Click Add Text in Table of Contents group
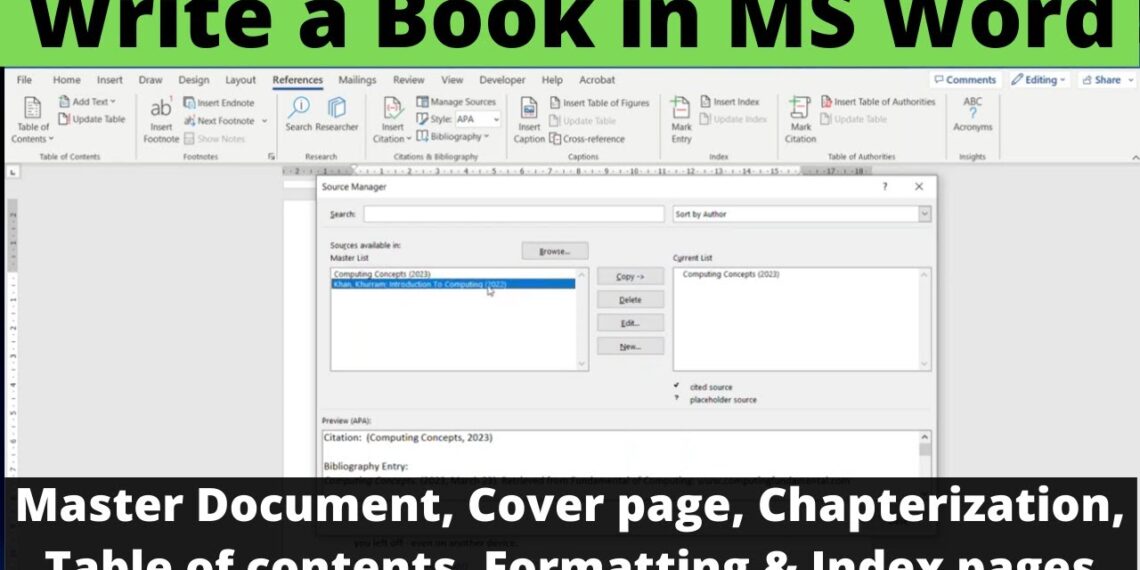 click(87, 102)
